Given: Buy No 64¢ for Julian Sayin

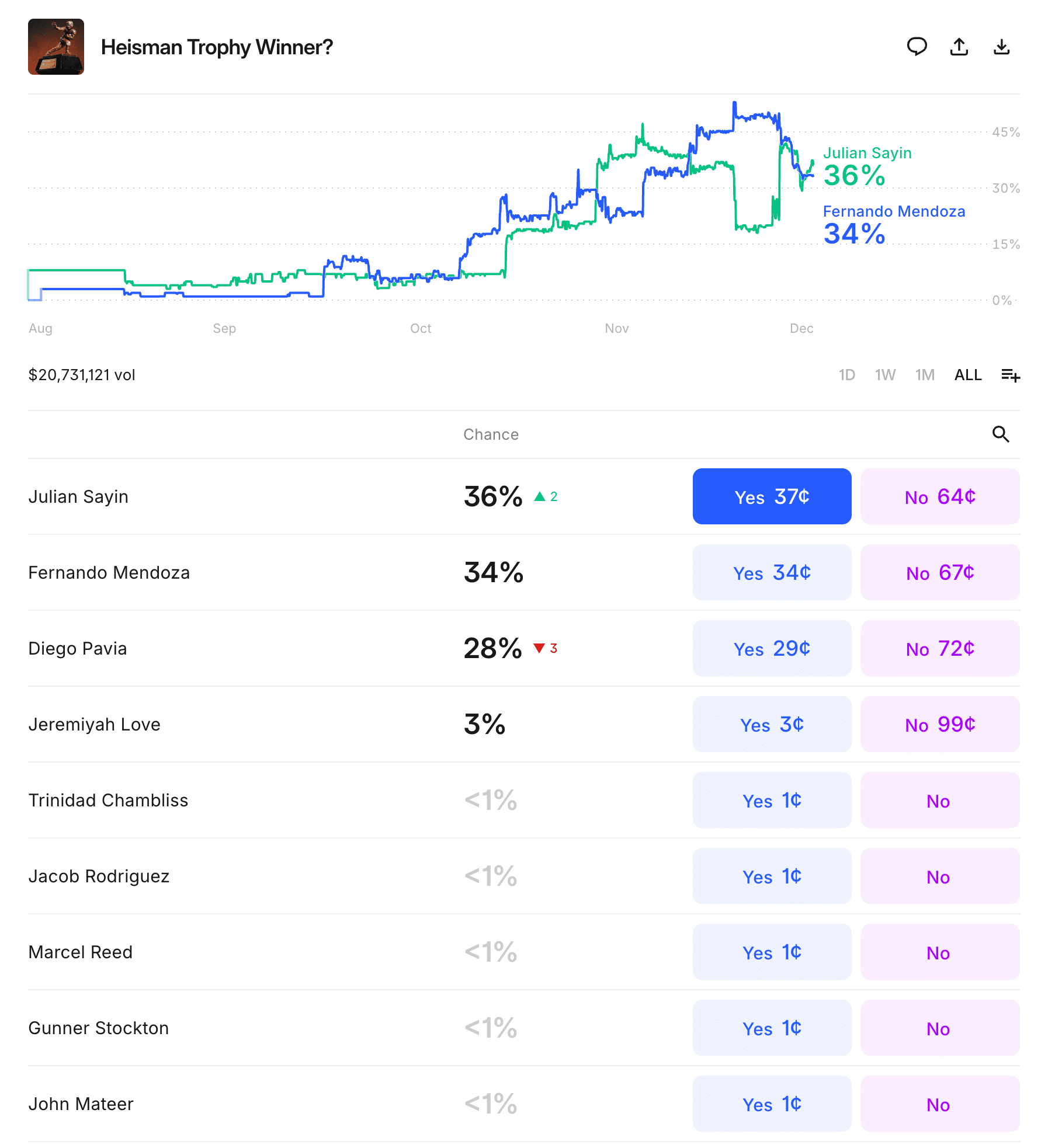Looking at the screenshot, I should (x=940, y=496).
